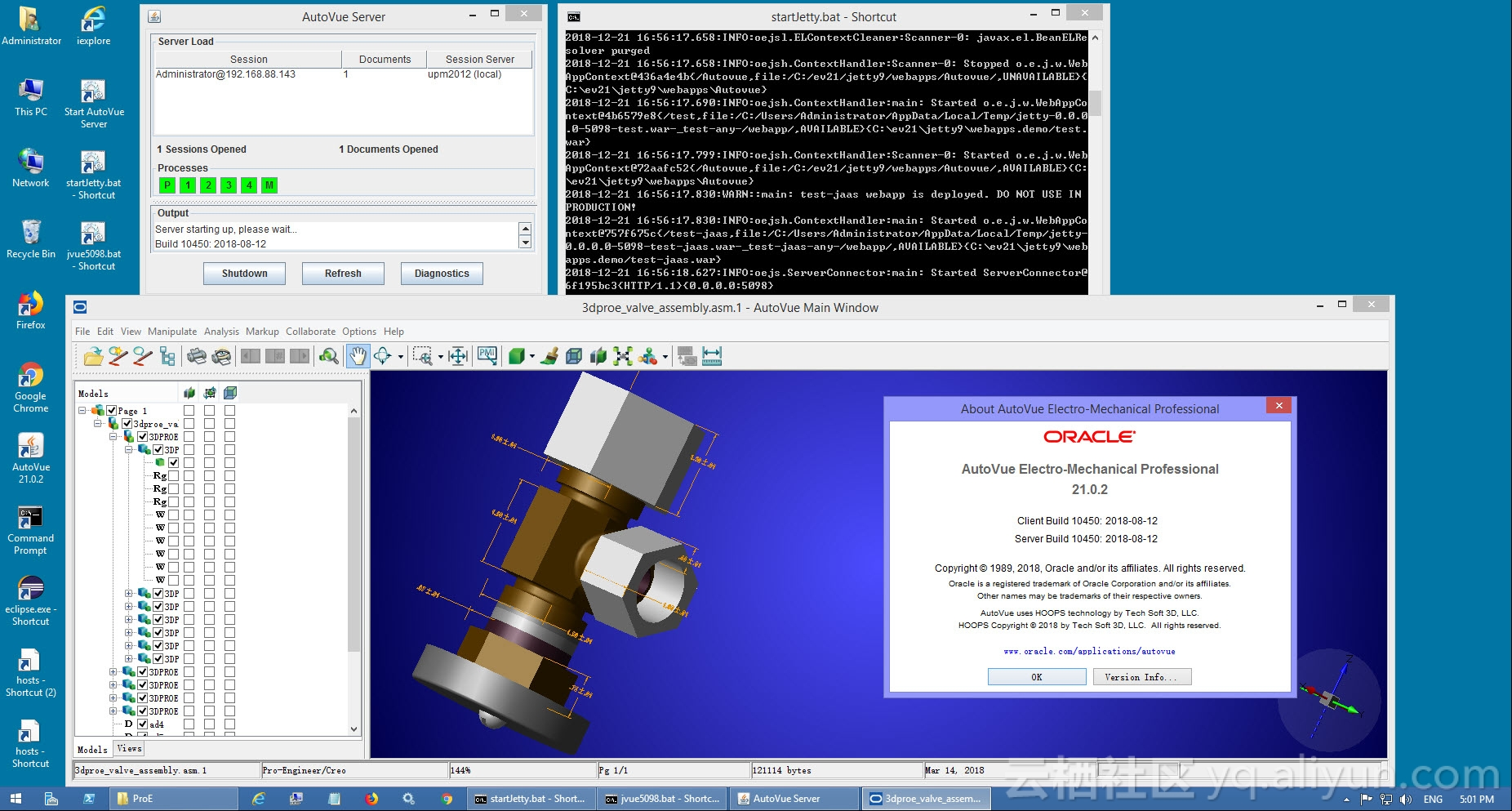The height and width of the screenshot is (811, 1512).
Task: Click the new markup pencil-with-star icon
Action: tap(118, 356)
